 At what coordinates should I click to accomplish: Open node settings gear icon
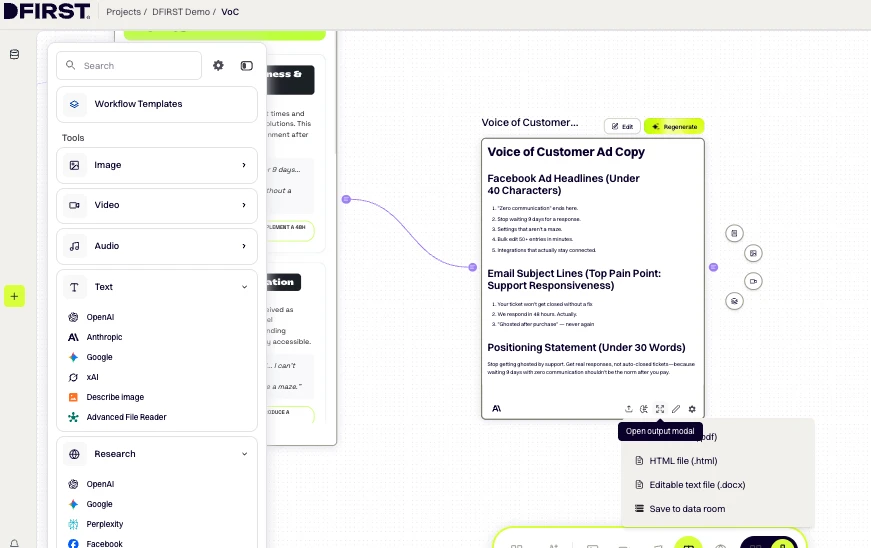(x=692, y=409)
